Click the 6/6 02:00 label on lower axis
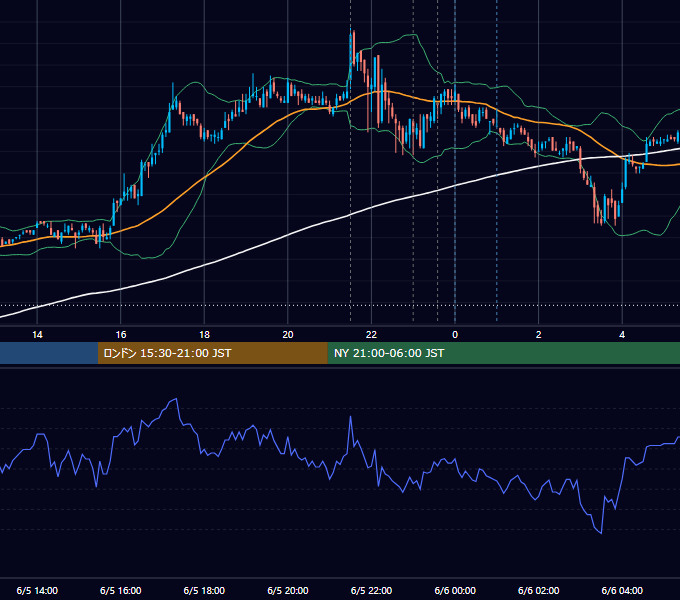This screenshot has width=680, height=600. 539,590
